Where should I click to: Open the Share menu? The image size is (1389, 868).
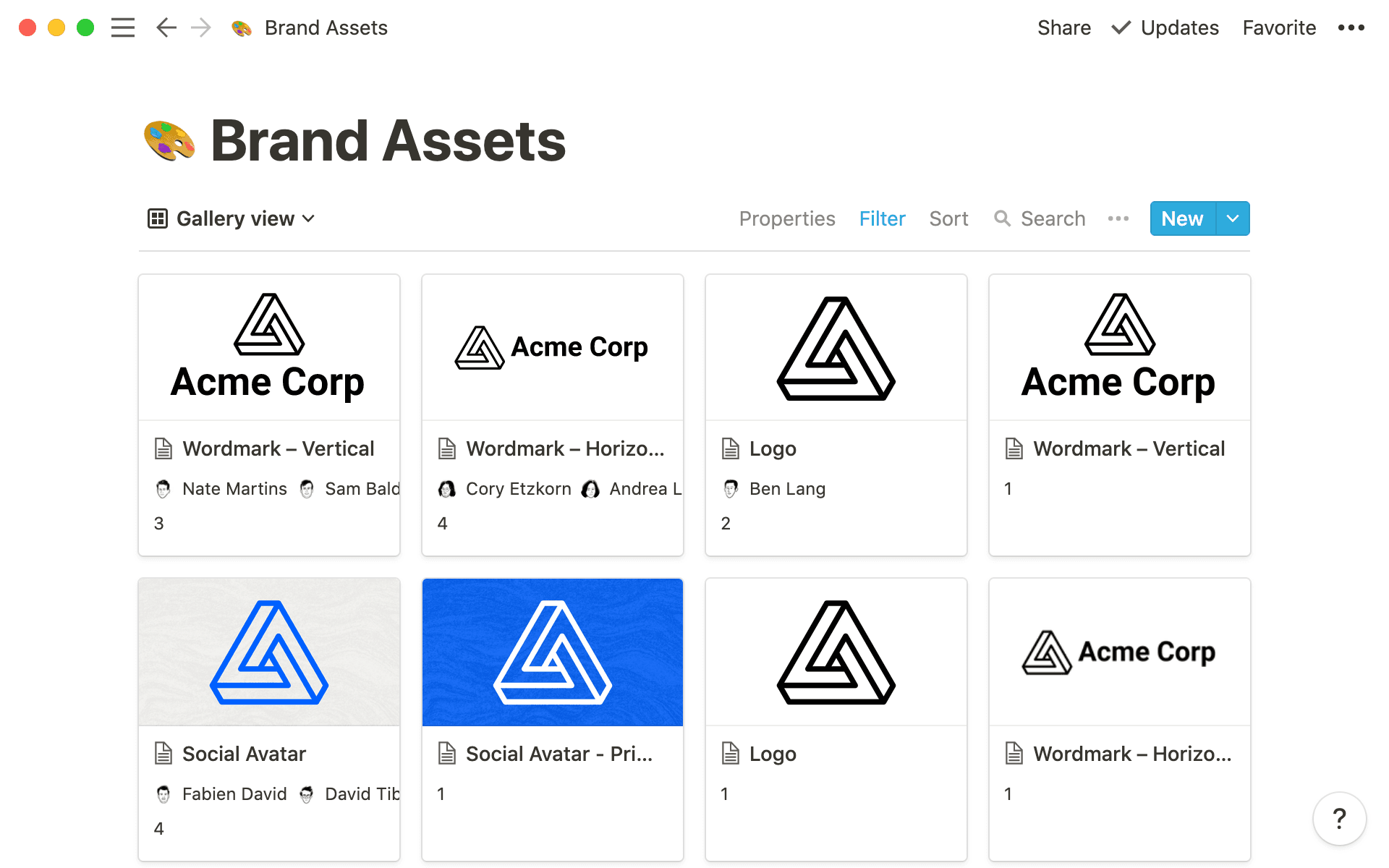pos(1064,27)
